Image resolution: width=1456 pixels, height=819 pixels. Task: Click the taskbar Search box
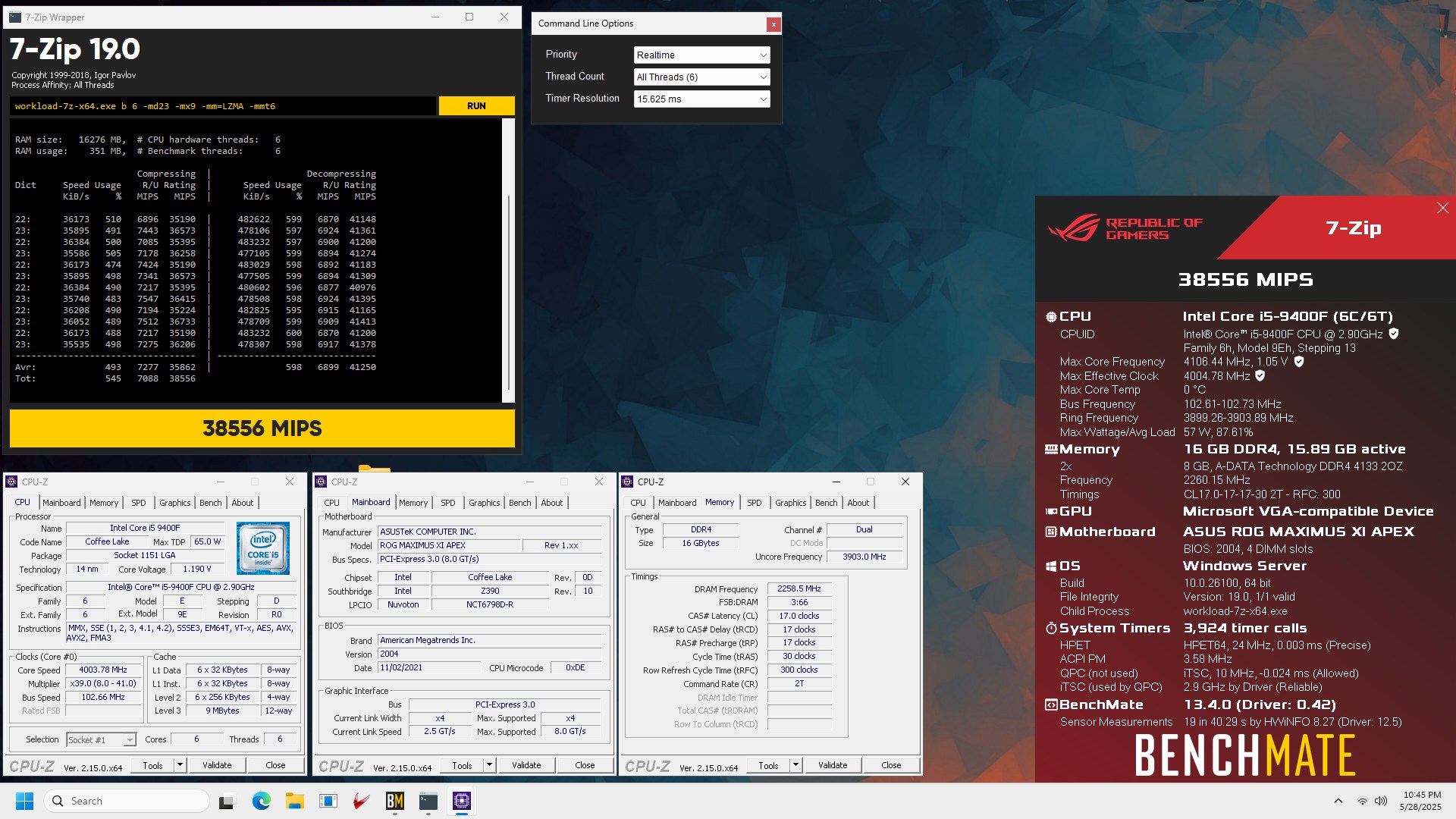pos(127,801)
